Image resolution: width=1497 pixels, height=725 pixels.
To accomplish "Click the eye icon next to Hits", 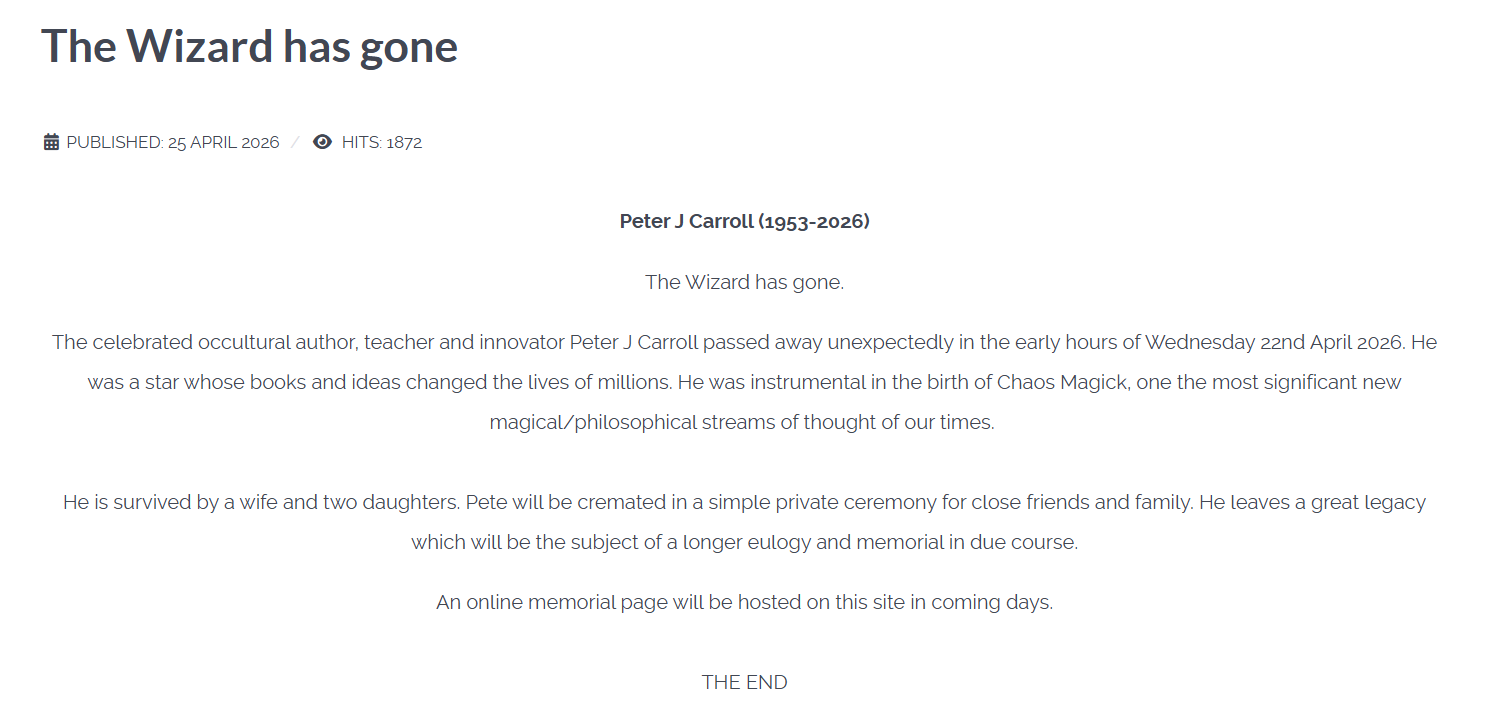I will (322, 142).
